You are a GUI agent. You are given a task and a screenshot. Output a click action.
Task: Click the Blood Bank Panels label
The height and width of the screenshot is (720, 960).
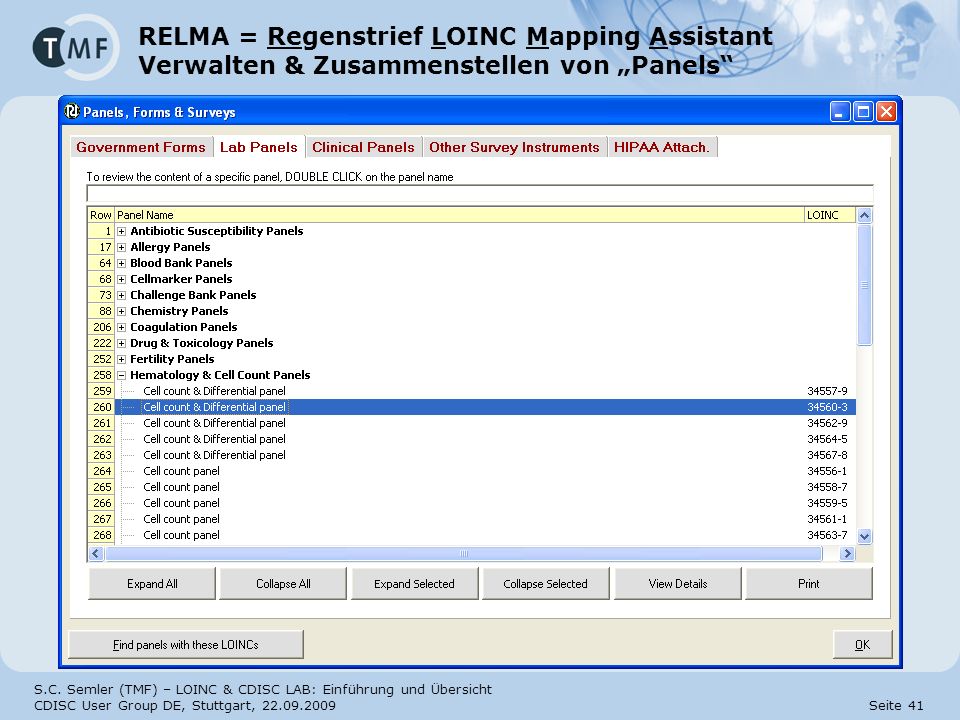click(x=181, y=263)
